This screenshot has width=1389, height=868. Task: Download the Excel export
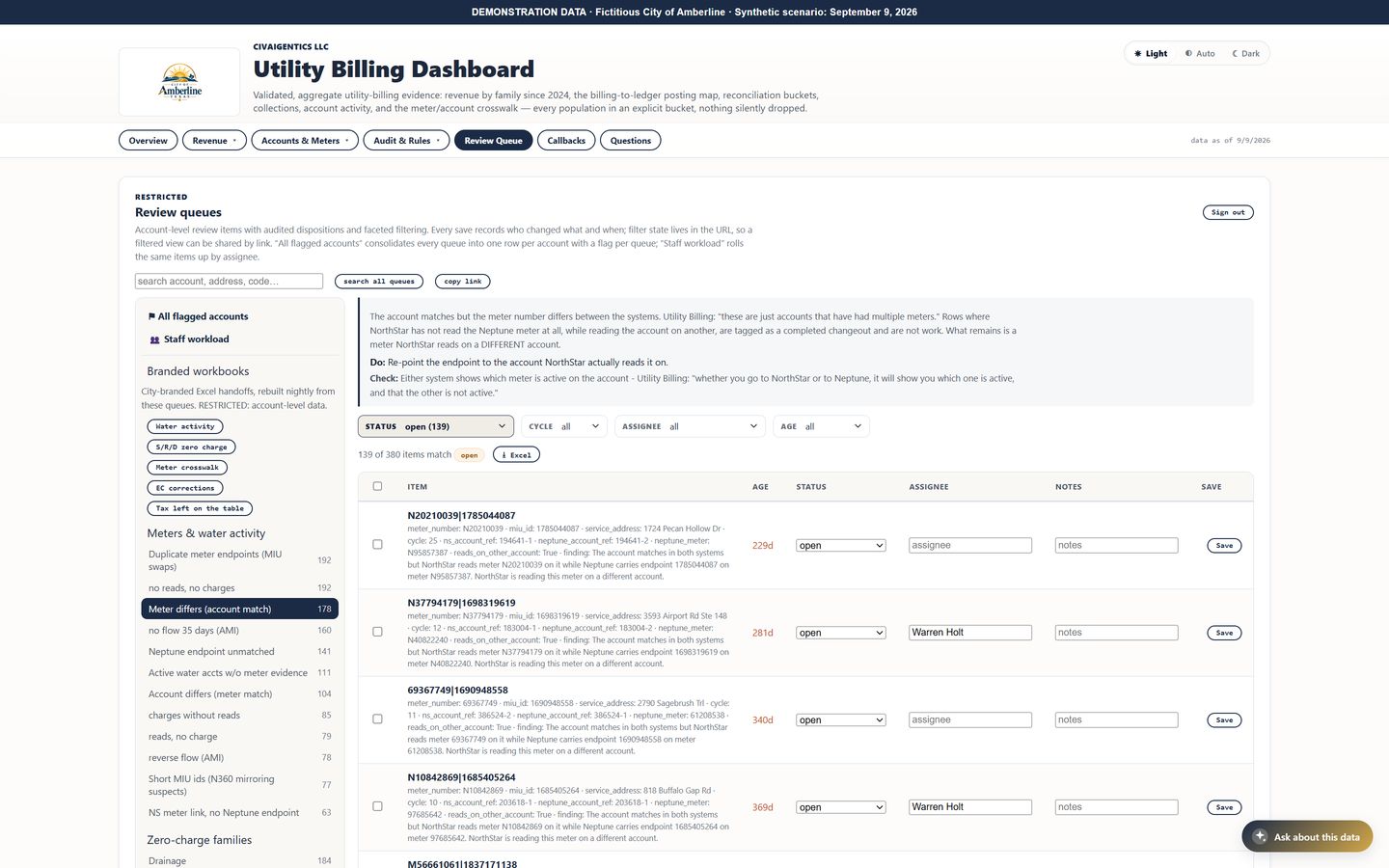(x=516, y=454)
